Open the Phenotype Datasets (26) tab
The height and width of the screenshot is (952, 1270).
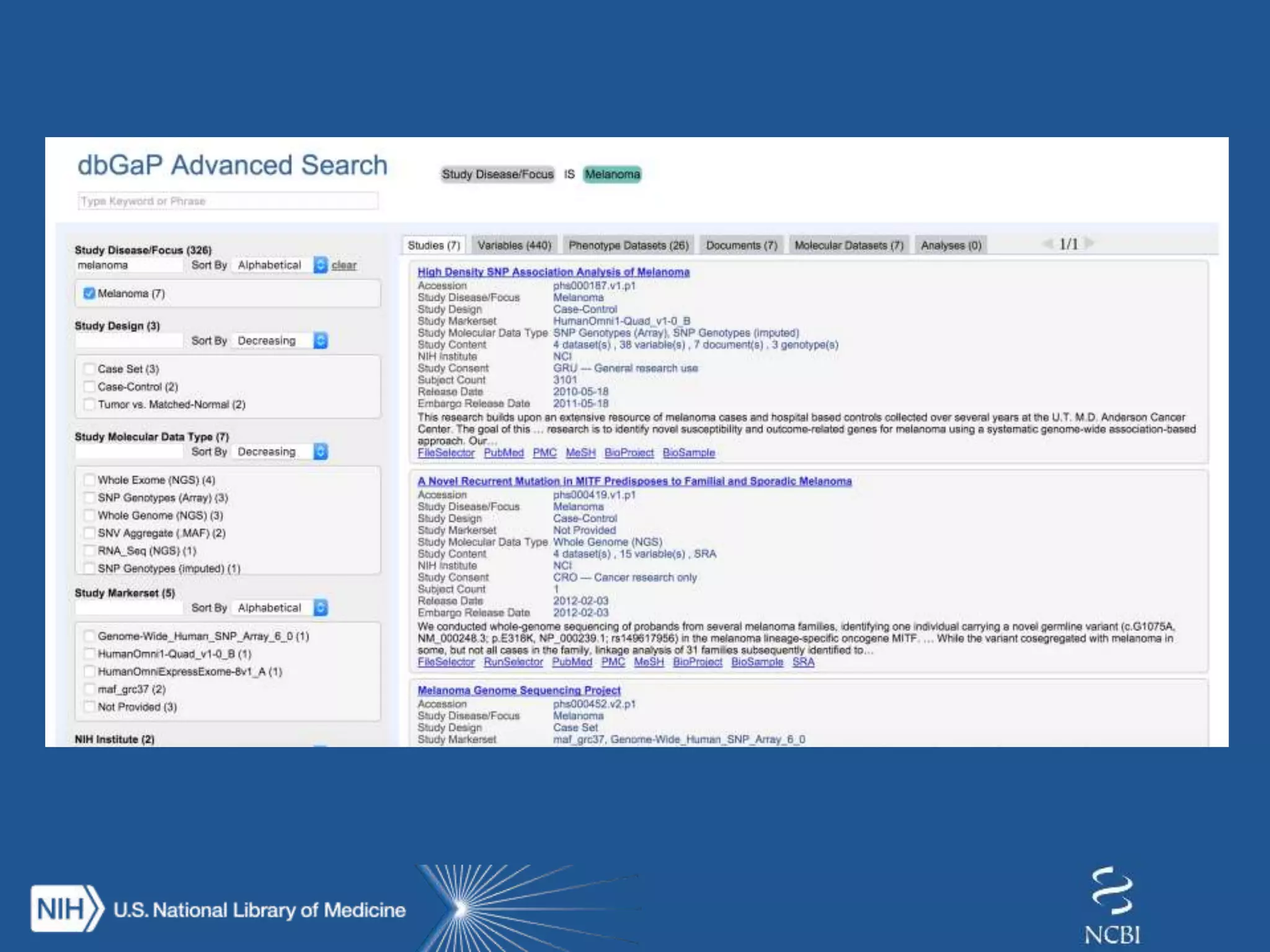tap(628, 245)
